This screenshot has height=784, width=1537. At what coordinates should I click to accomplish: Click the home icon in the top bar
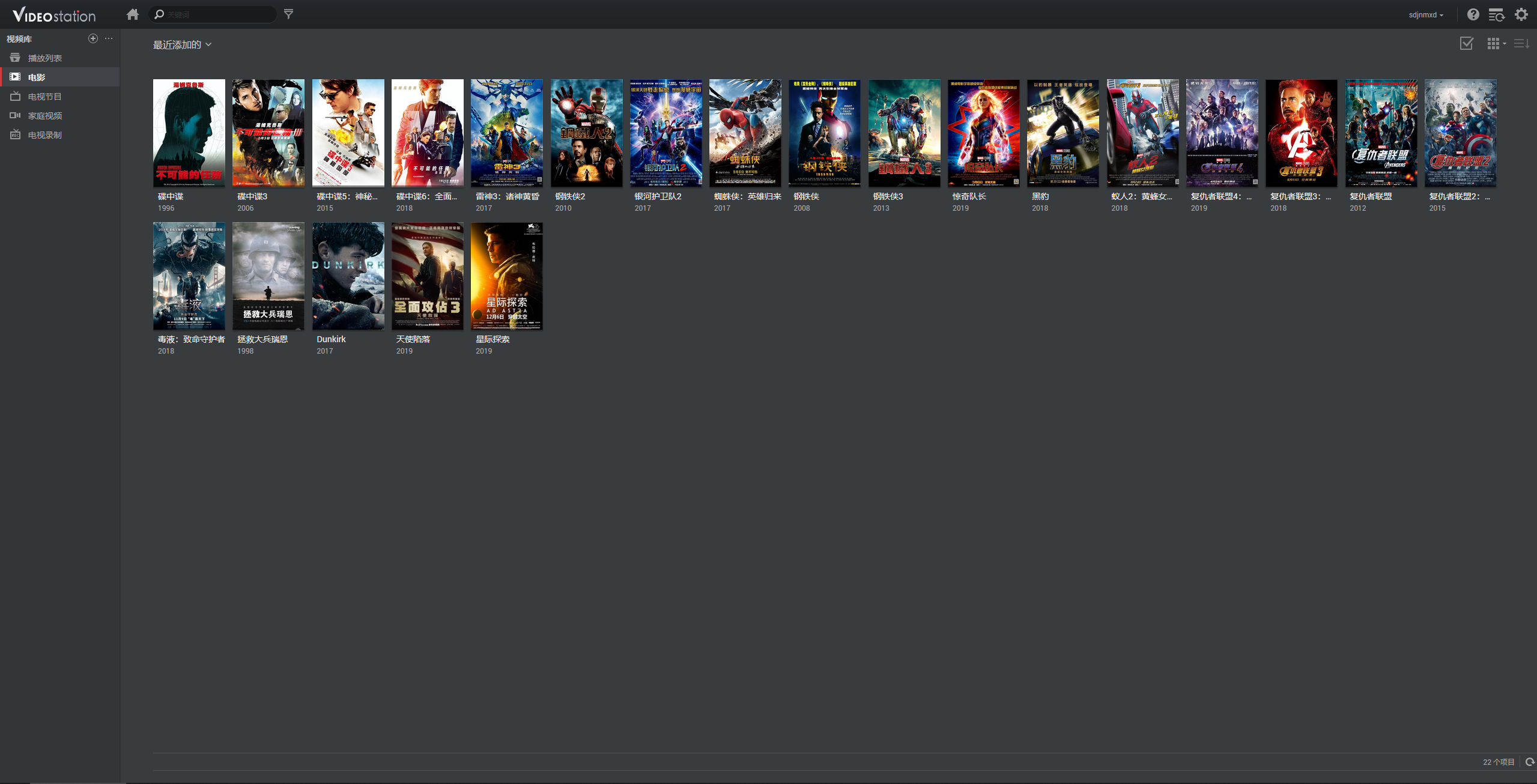pyautogui.click(x=133, y=14)
